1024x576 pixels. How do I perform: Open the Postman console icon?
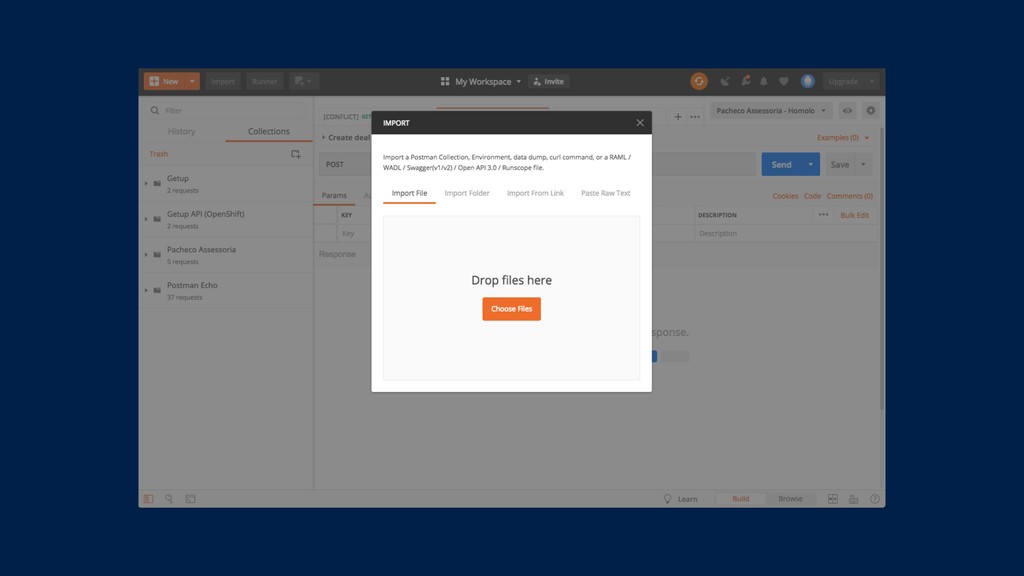coord(190,499)
